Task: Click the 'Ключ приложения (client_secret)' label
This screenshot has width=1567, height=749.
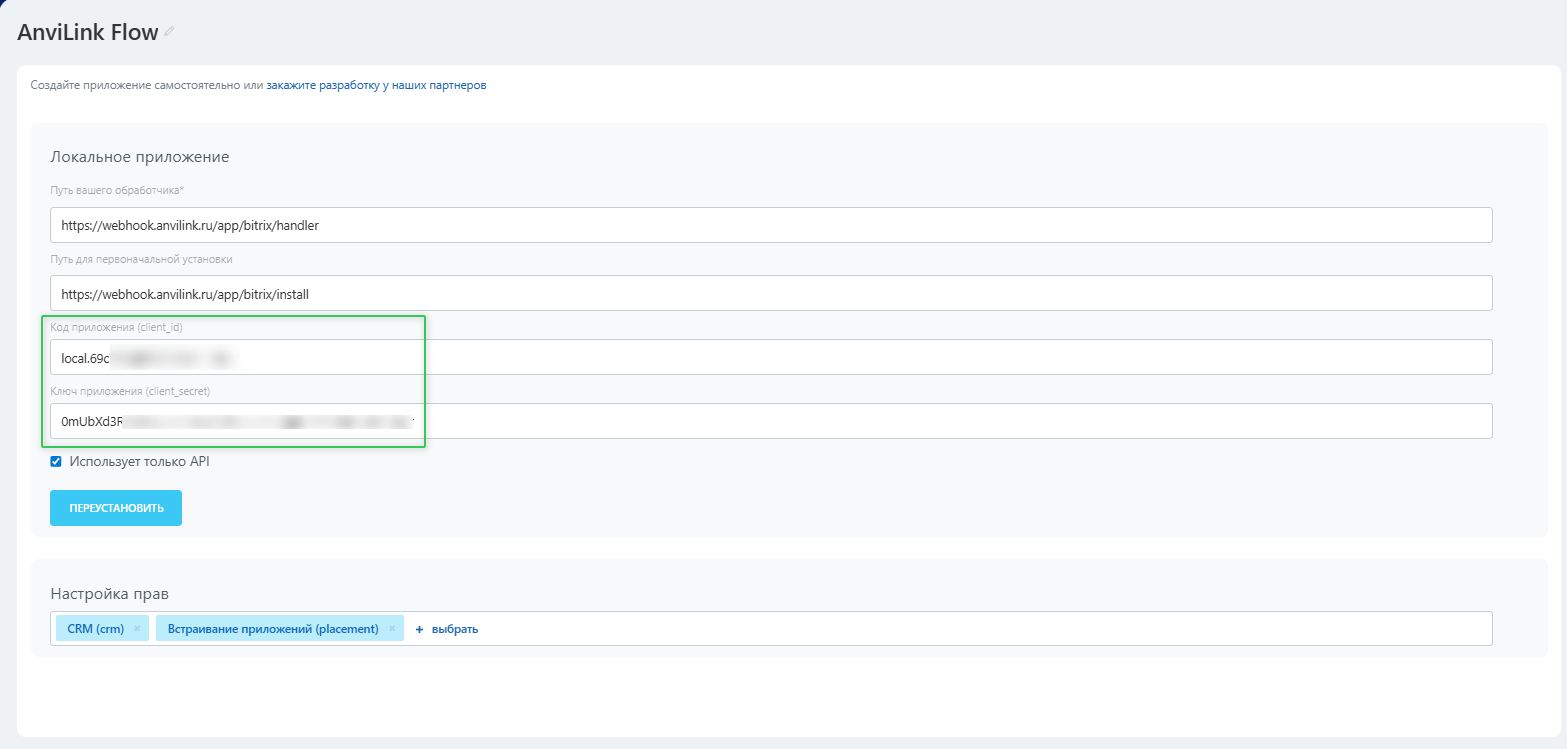Action: click(x=131, y=391)
